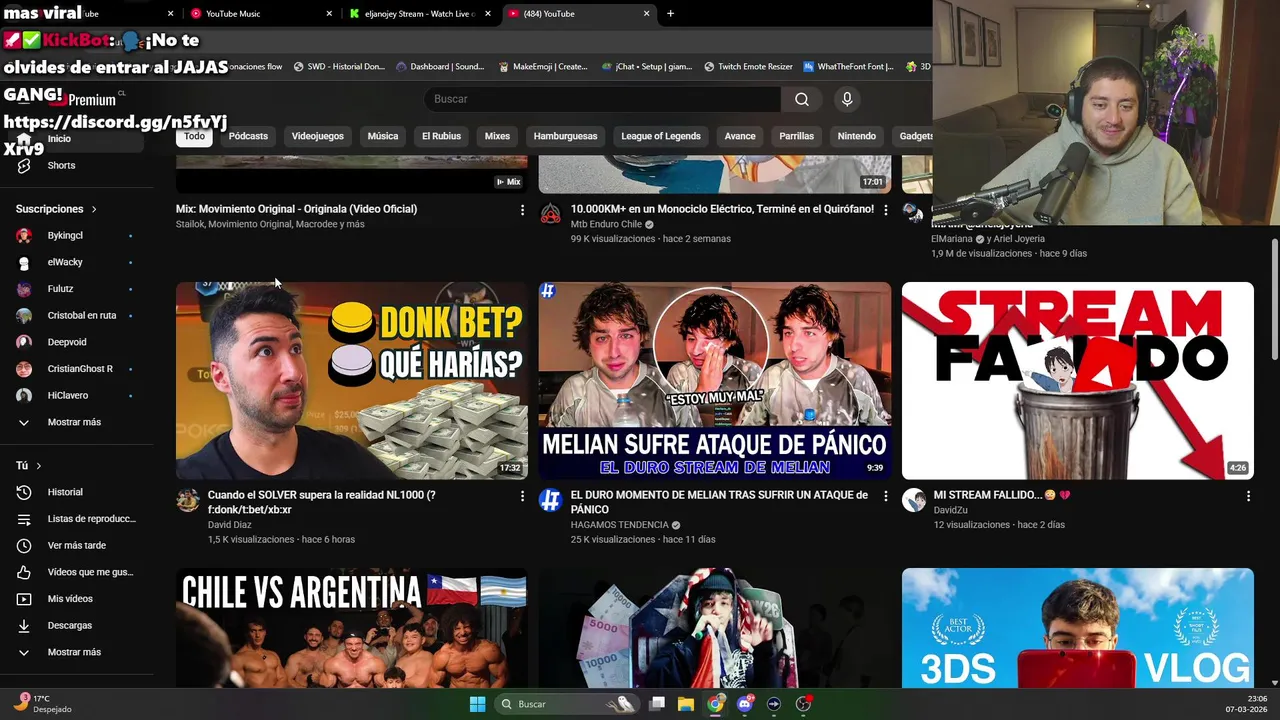Open more options for Melian video
Image resolution: width=1280 pixels, height=720 pixels.
(885, 496)
